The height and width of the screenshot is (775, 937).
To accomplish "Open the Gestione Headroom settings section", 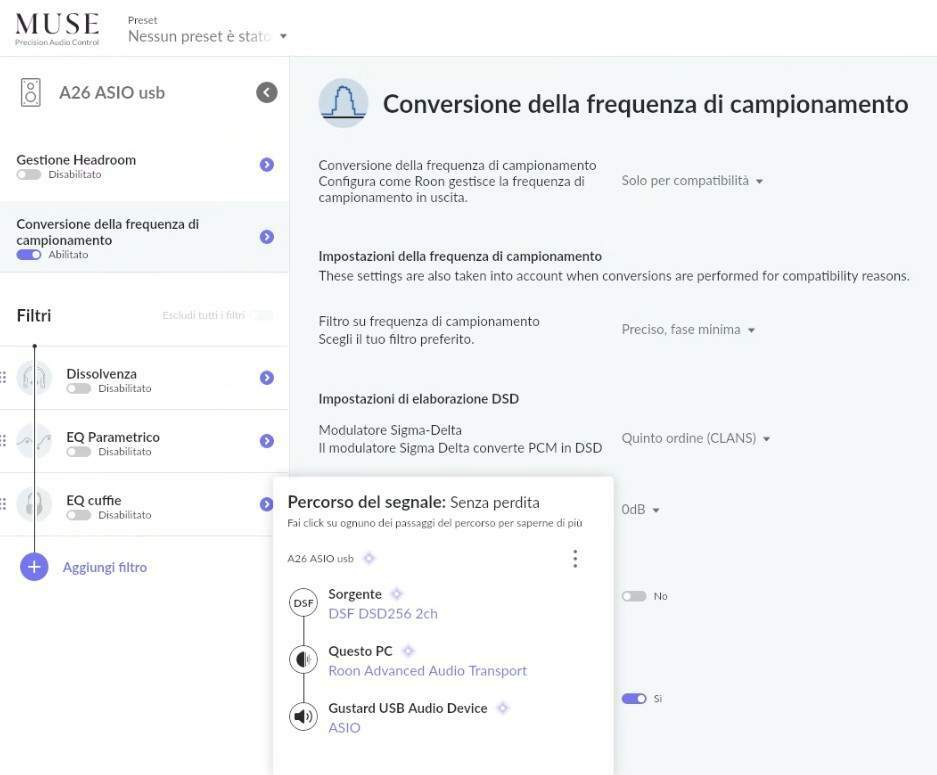I will coord(266,165).
